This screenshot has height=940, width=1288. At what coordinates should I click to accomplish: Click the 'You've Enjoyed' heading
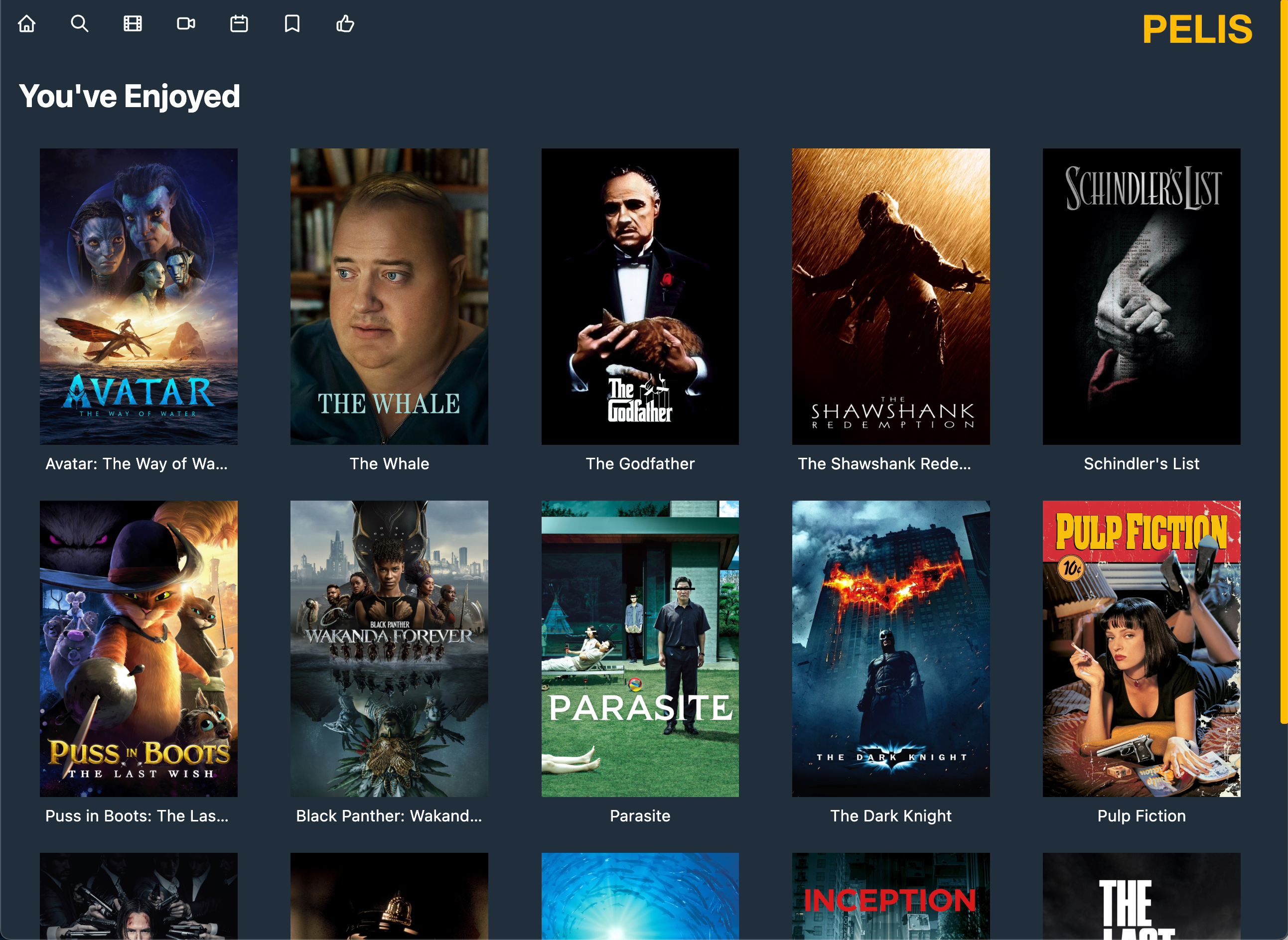[129, 96]
